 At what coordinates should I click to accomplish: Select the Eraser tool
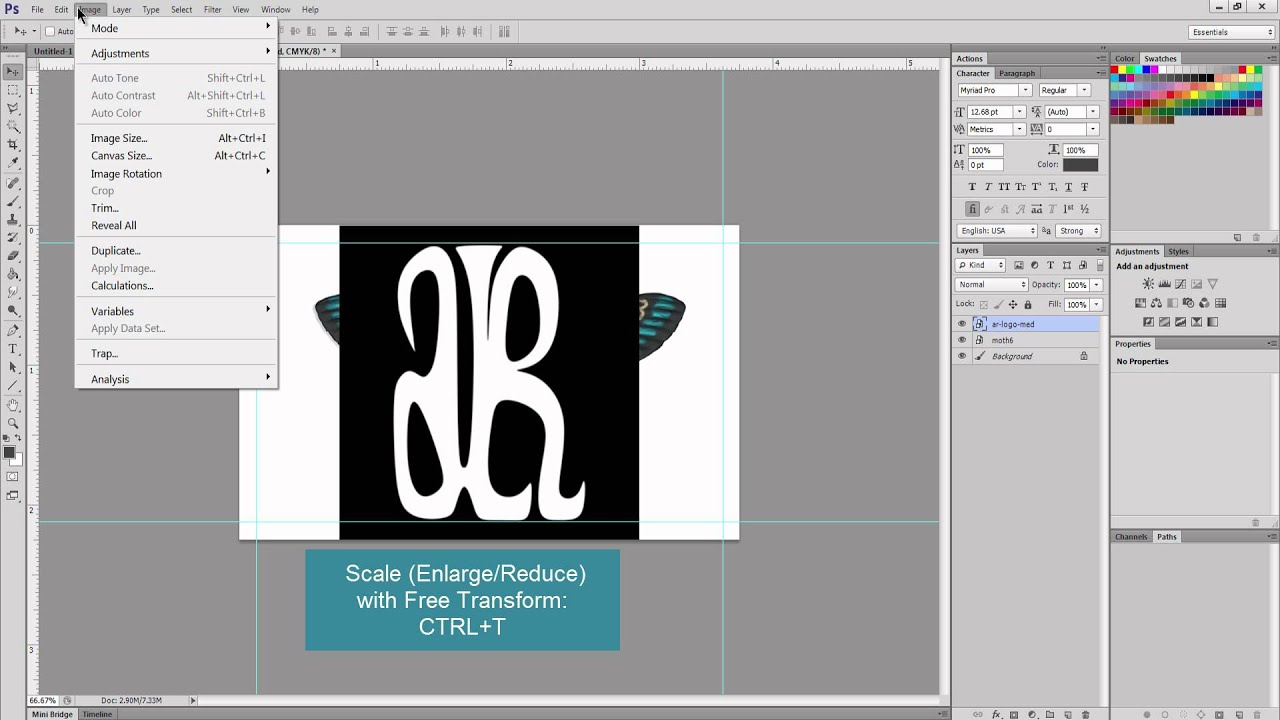[13, 255]
